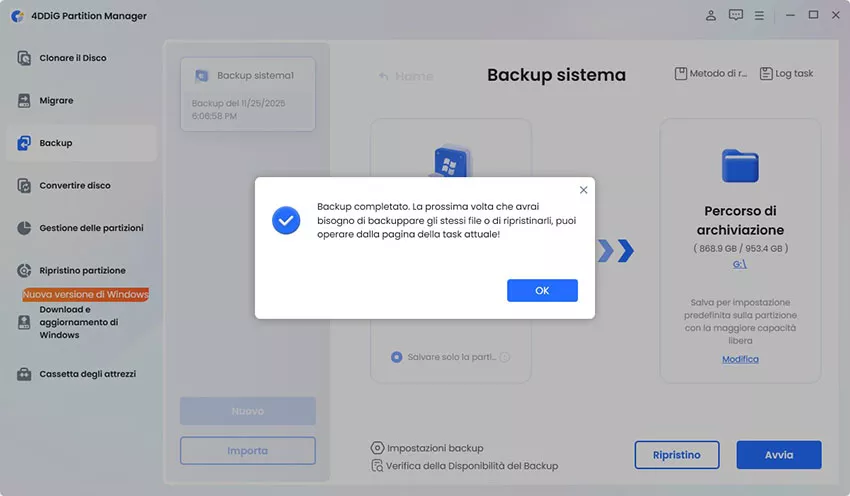Click the Windows system source icon
This screenshot has height=496, width=850.
pos(451,161)
